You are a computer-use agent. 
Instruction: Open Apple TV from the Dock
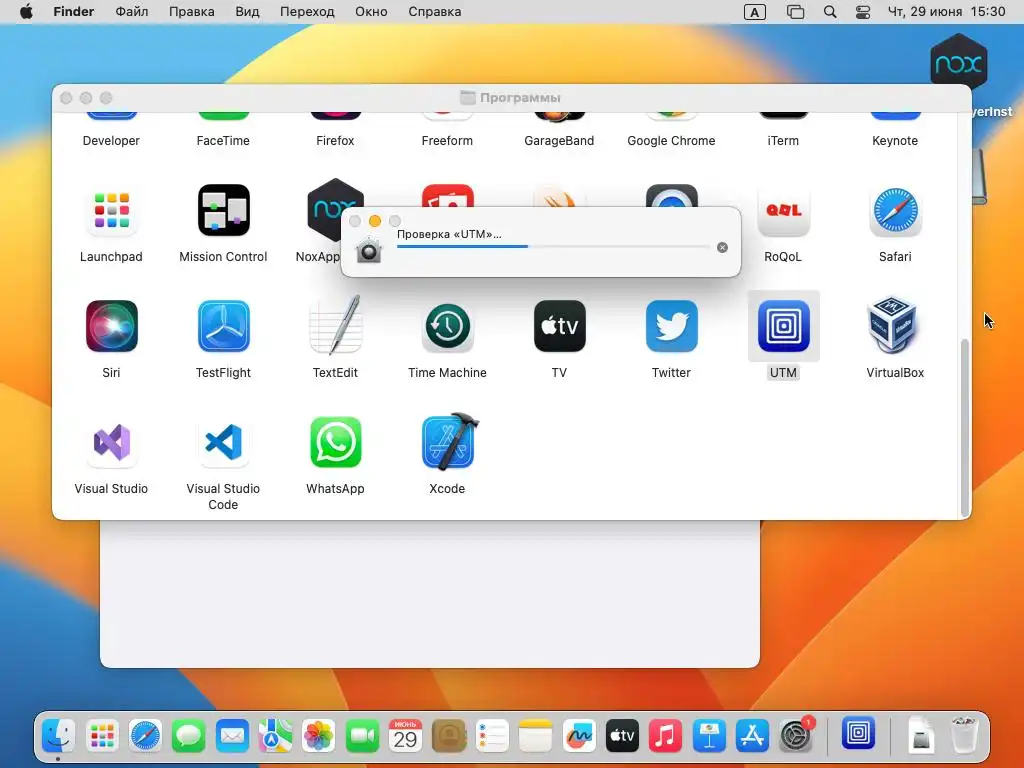point(622,736)
